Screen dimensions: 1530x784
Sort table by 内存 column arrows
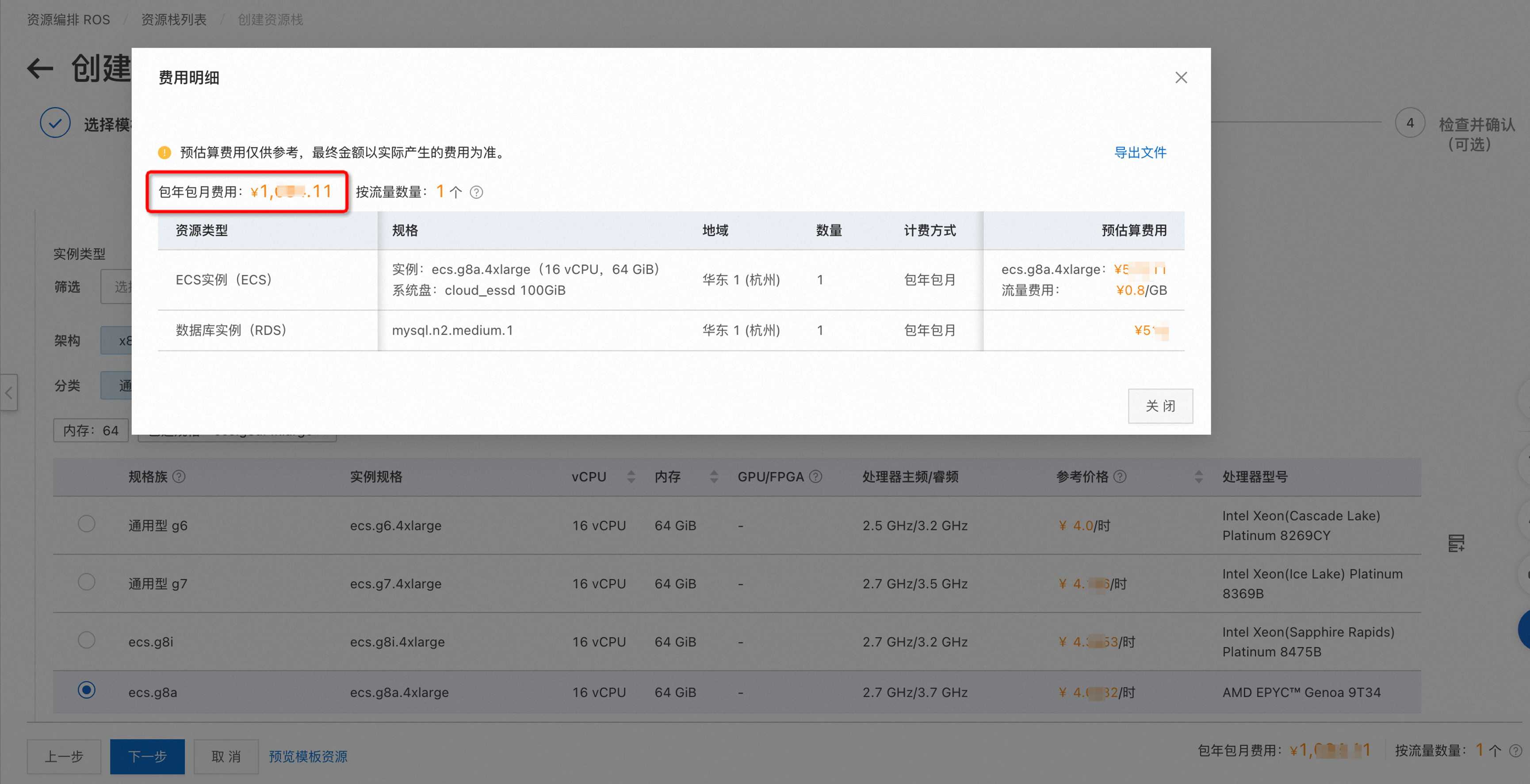tap(714, 476)
